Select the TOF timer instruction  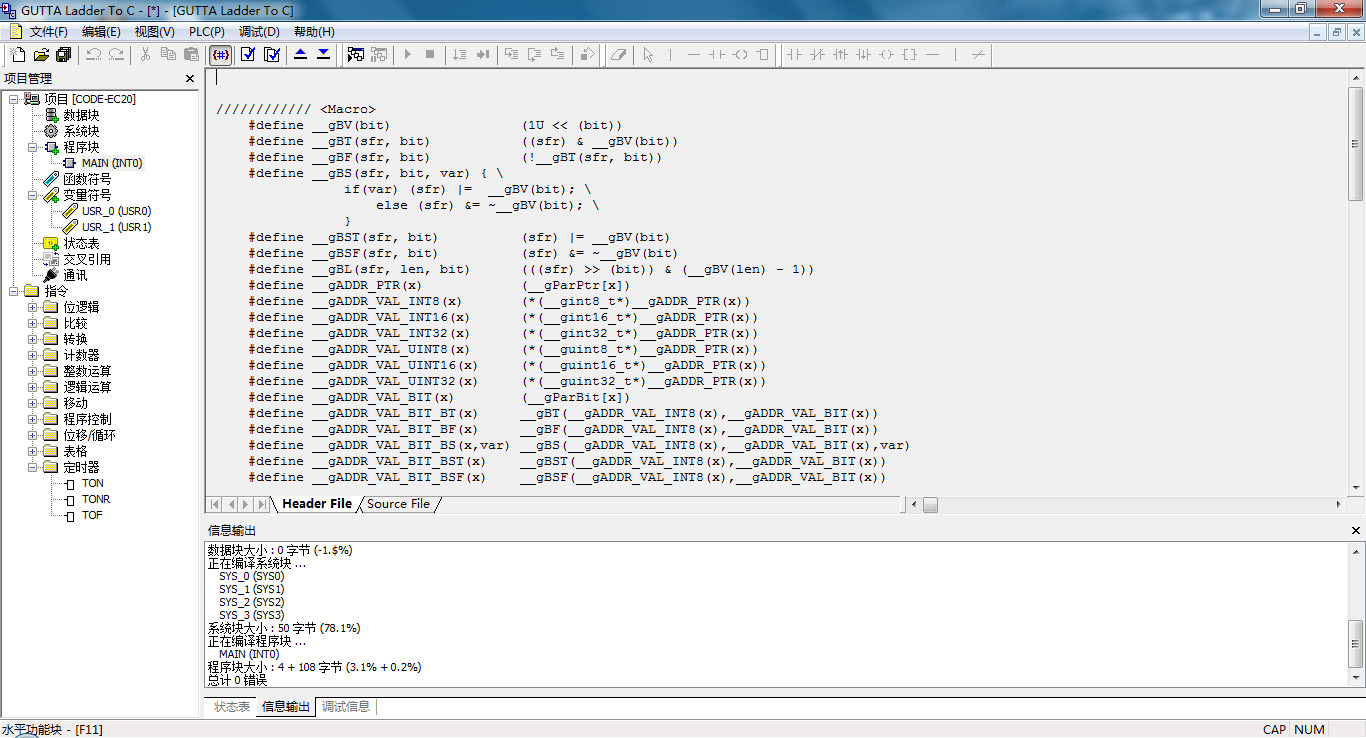[92, 515]
